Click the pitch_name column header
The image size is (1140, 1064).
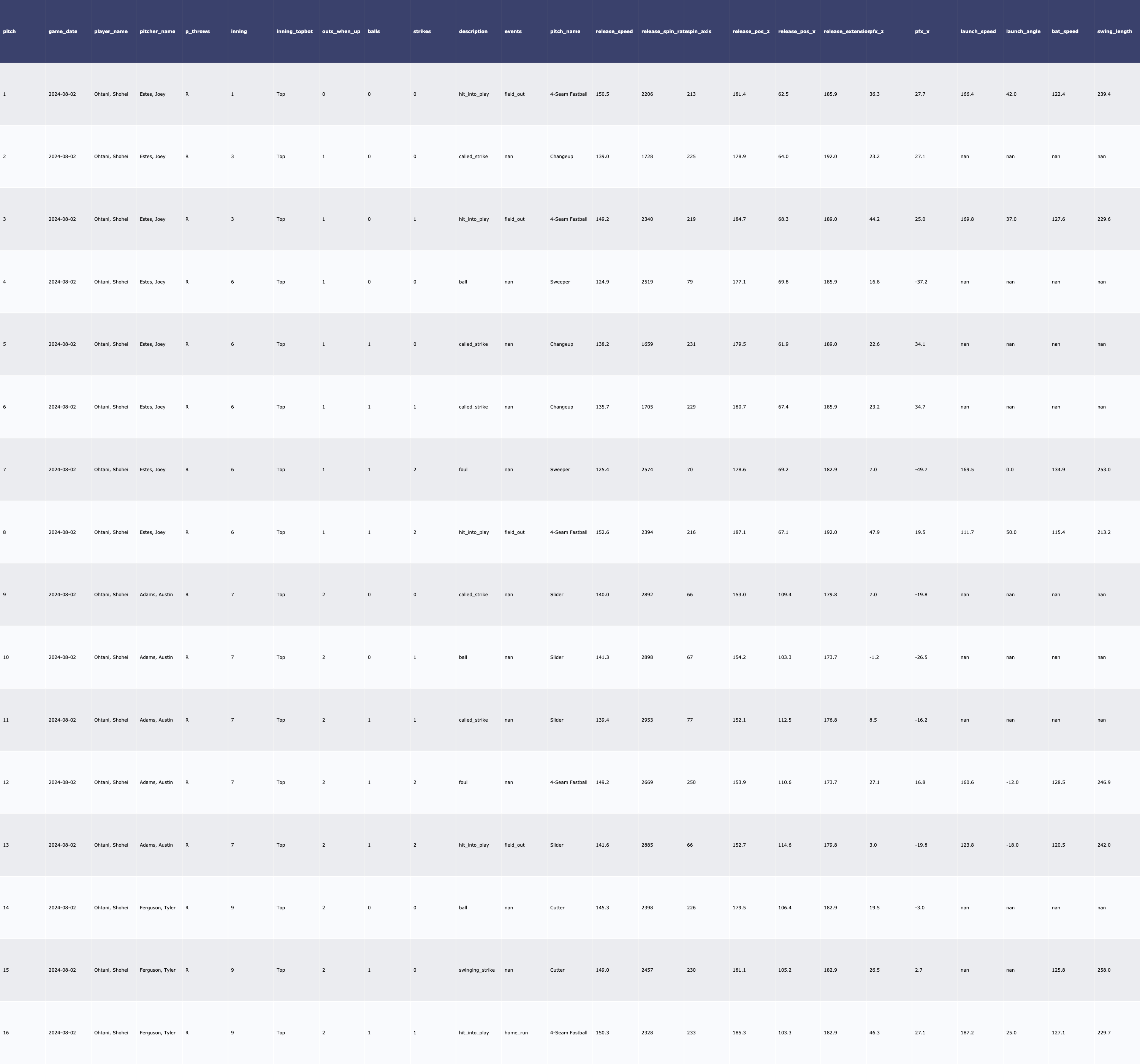(565, 32)
